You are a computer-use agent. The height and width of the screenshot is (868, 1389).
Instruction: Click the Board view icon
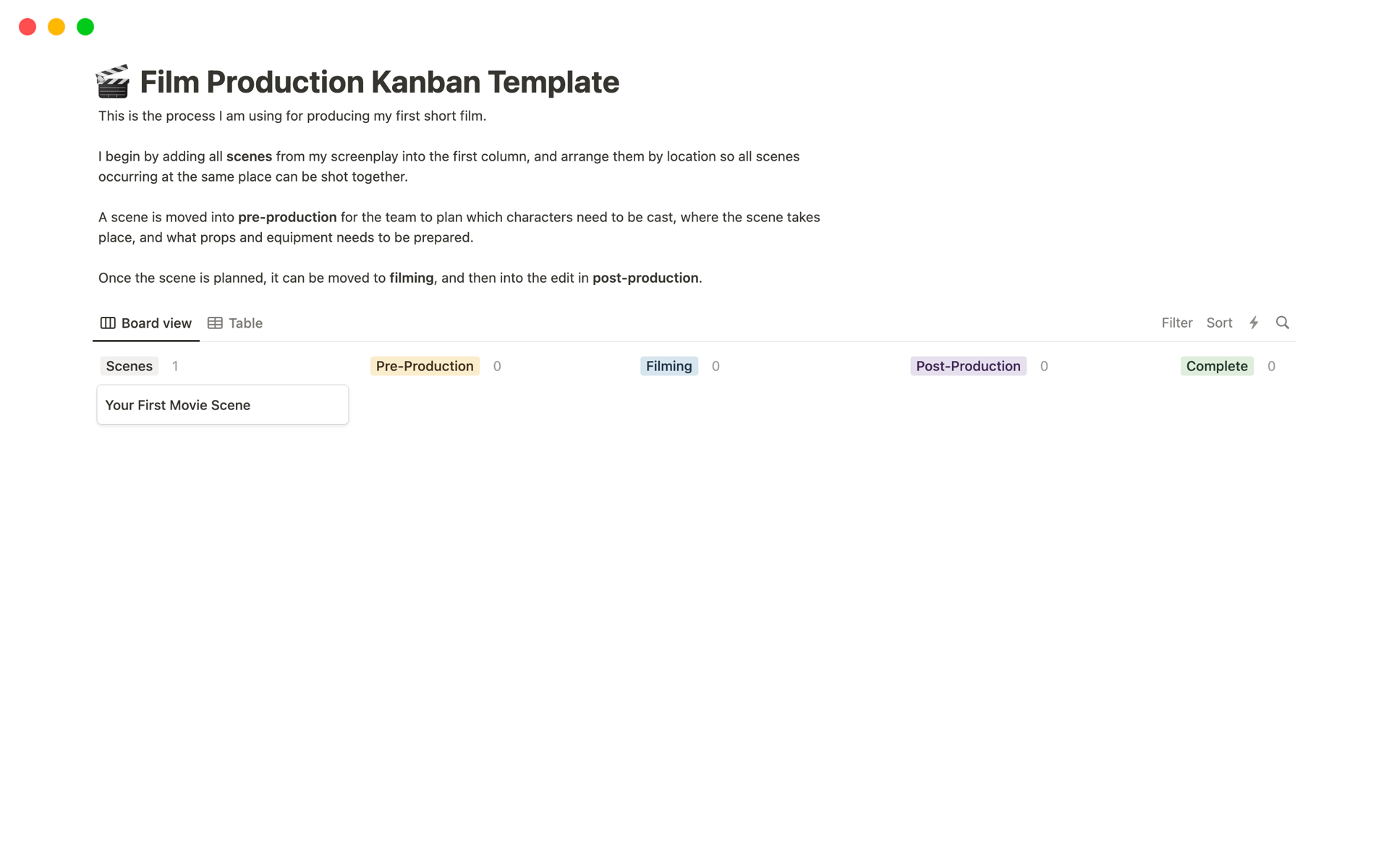[x=108, y=323]
